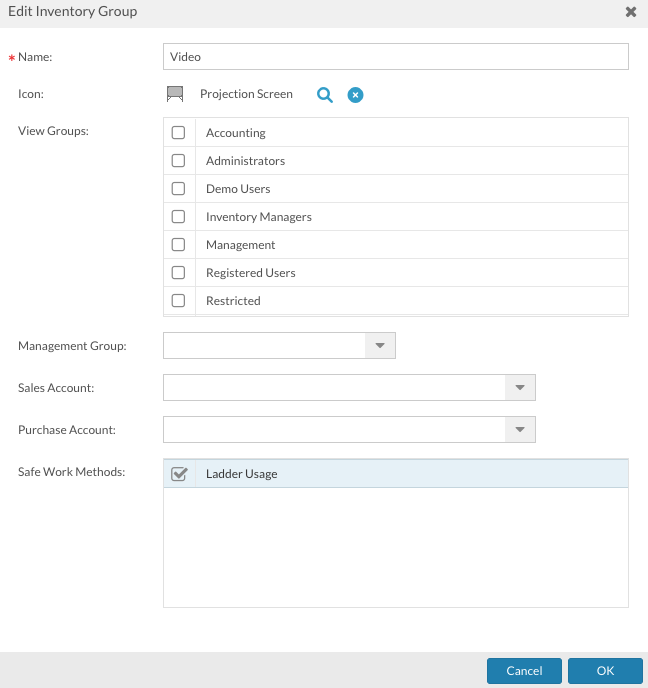Screen dimensions: 648x688
Task: Enable the Restricted view group checkbox
Action: click(x=179, y=301)
